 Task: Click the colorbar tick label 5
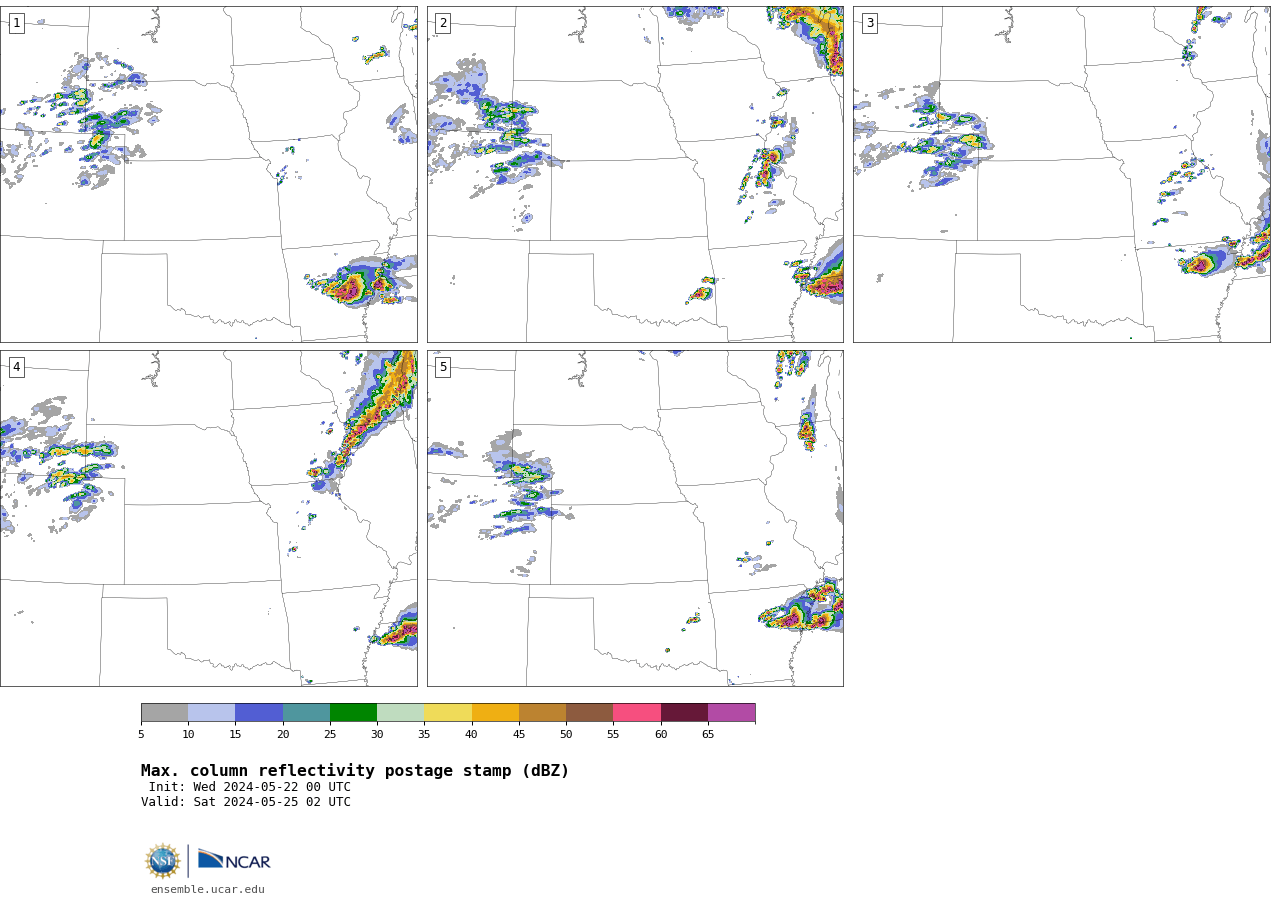click(x=141, y=735)
